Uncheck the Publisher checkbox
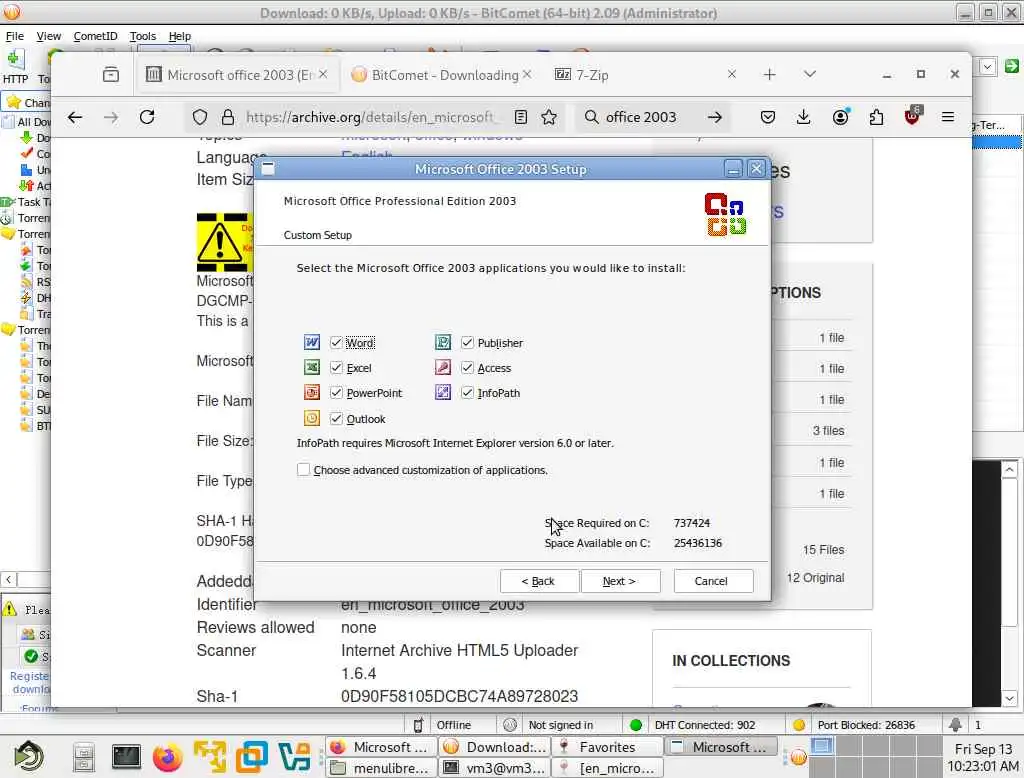The width and height of the screenshot is (1024, 778). [467, 342]
